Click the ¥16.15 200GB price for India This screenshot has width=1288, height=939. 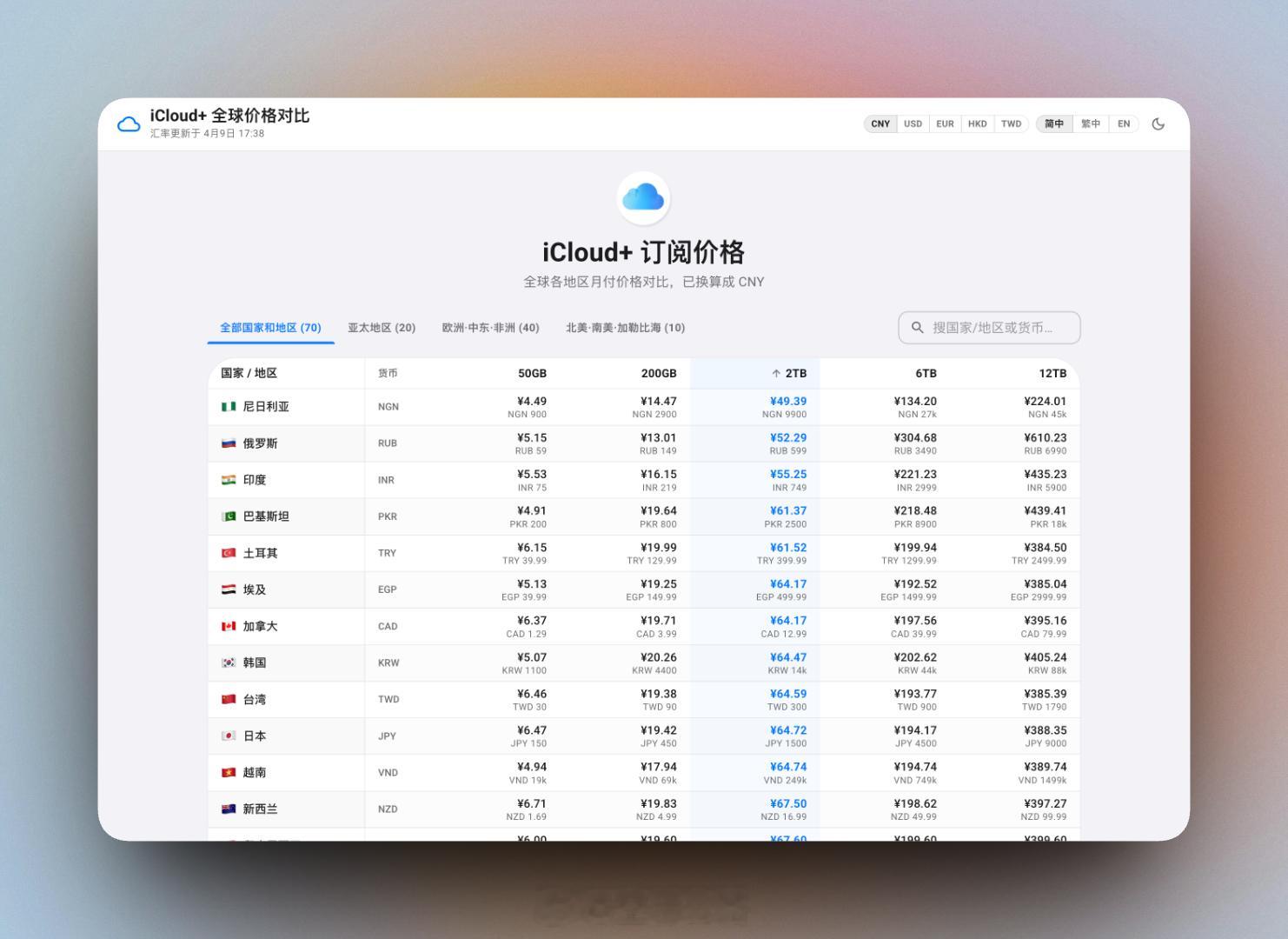pos(658,474)
